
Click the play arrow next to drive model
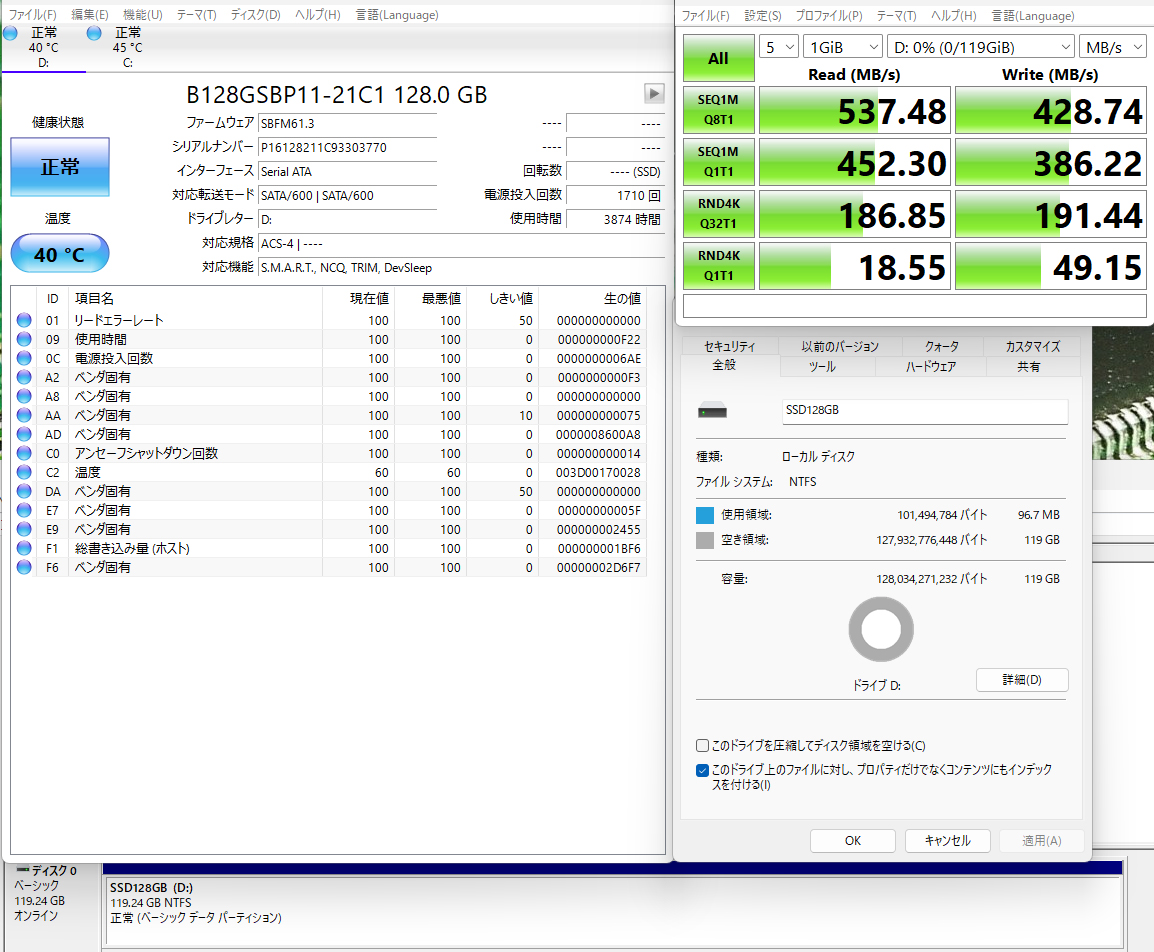654,93
